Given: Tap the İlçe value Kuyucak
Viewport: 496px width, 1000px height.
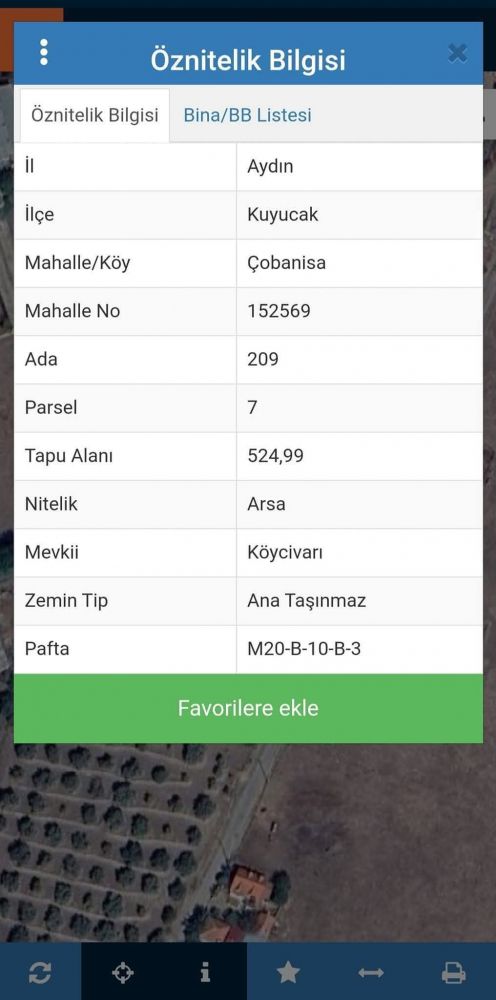Looking at the screenshot, I should point(282,214).
